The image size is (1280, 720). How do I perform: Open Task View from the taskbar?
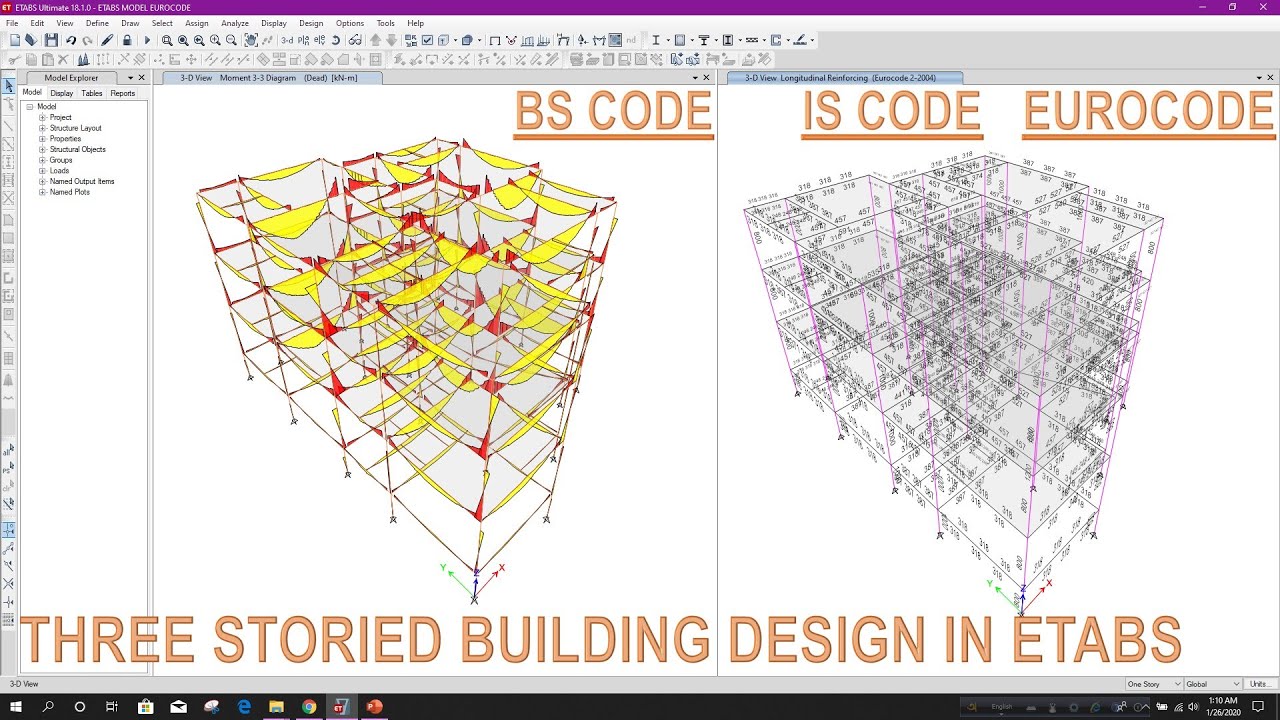[x=112, y=706]
